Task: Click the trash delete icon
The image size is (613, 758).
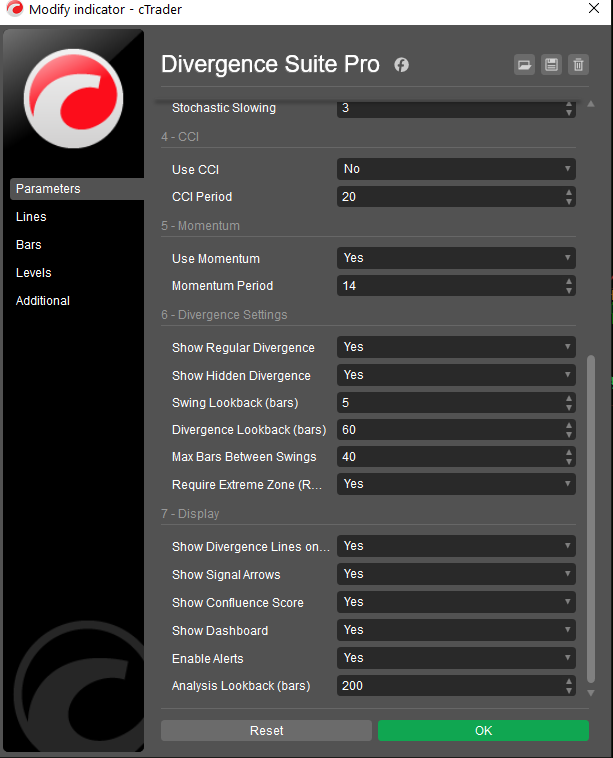Action: click(578, 65)
